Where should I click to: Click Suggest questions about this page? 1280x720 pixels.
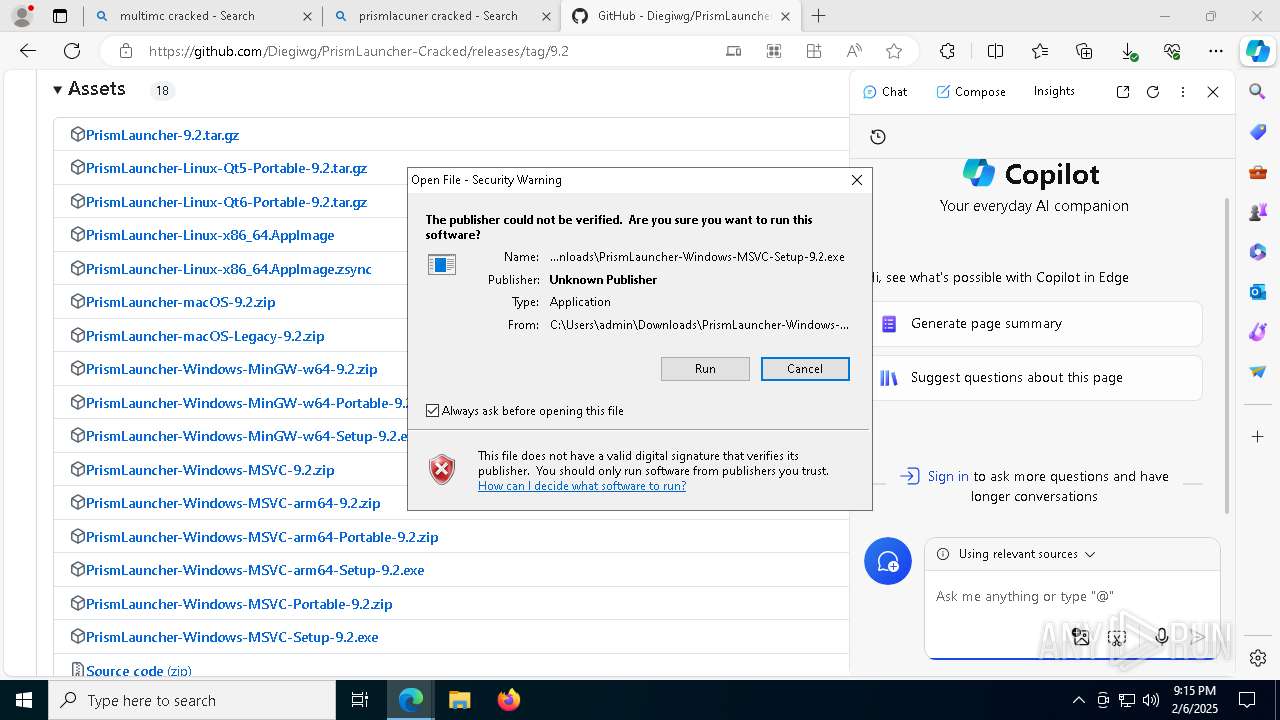[1035, 378]
